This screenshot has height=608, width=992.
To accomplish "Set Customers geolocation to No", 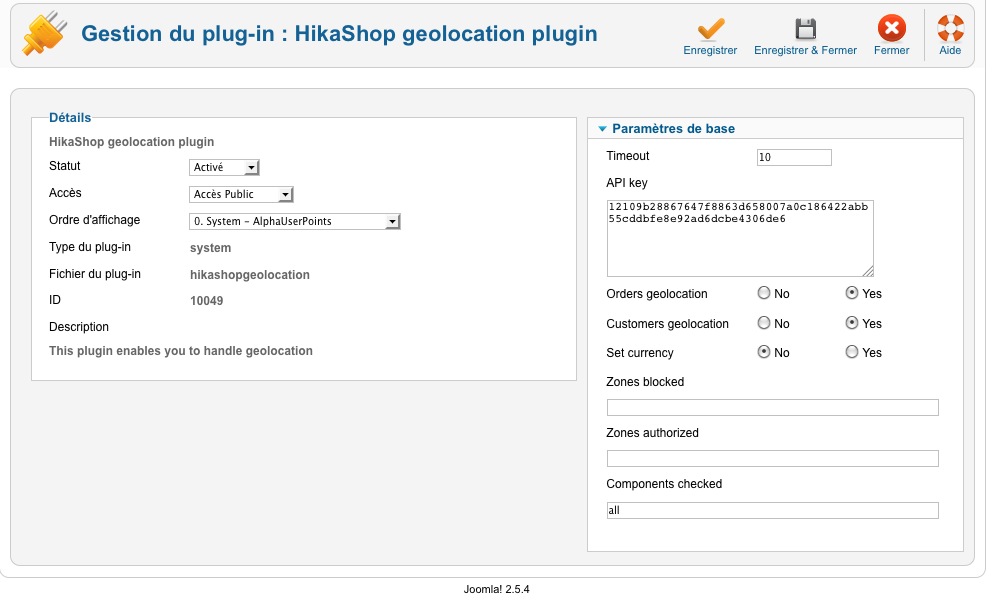I will (x=764, y=323).
